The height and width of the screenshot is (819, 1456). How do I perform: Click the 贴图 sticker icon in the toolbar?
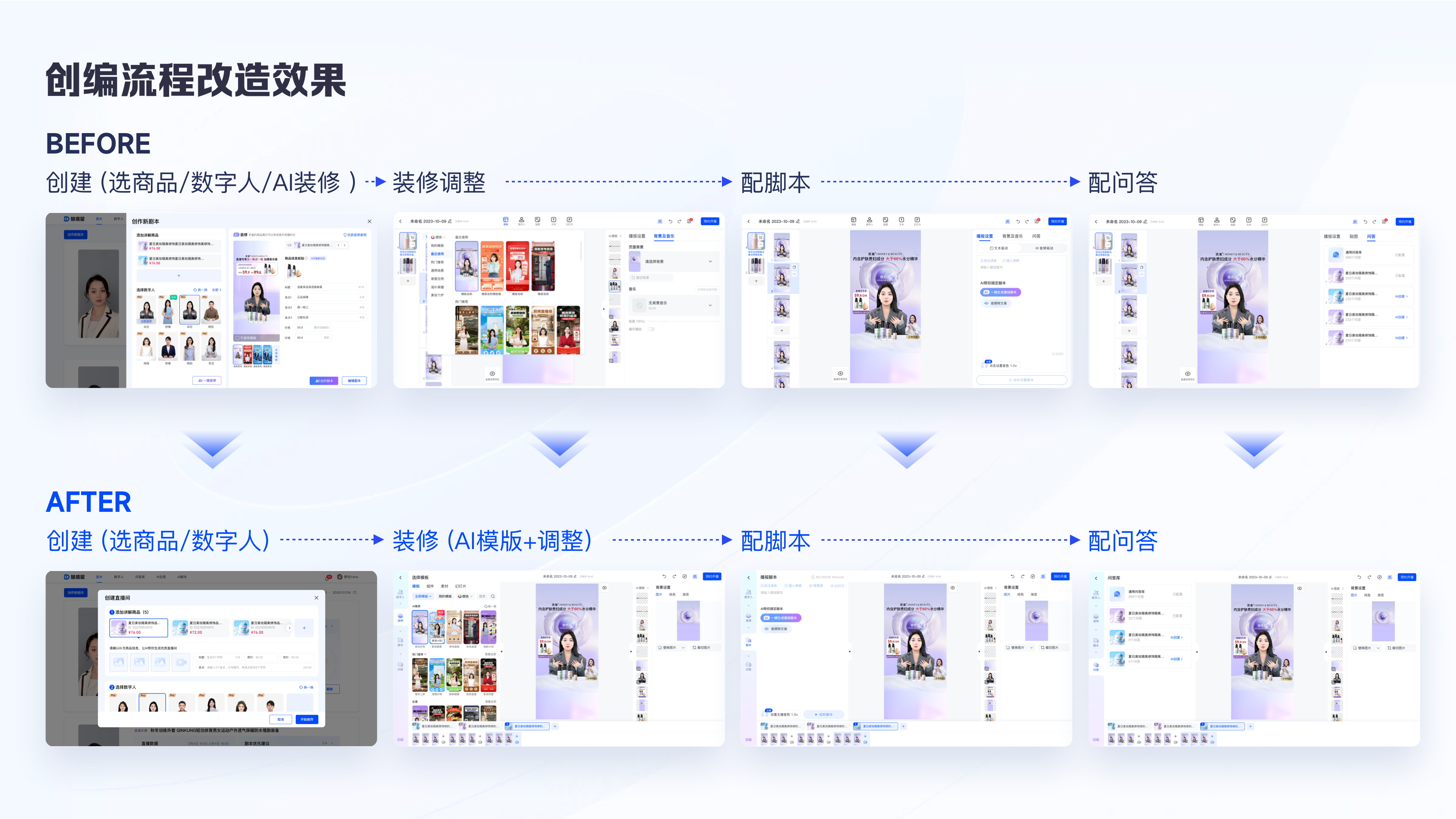coord(538,221)
